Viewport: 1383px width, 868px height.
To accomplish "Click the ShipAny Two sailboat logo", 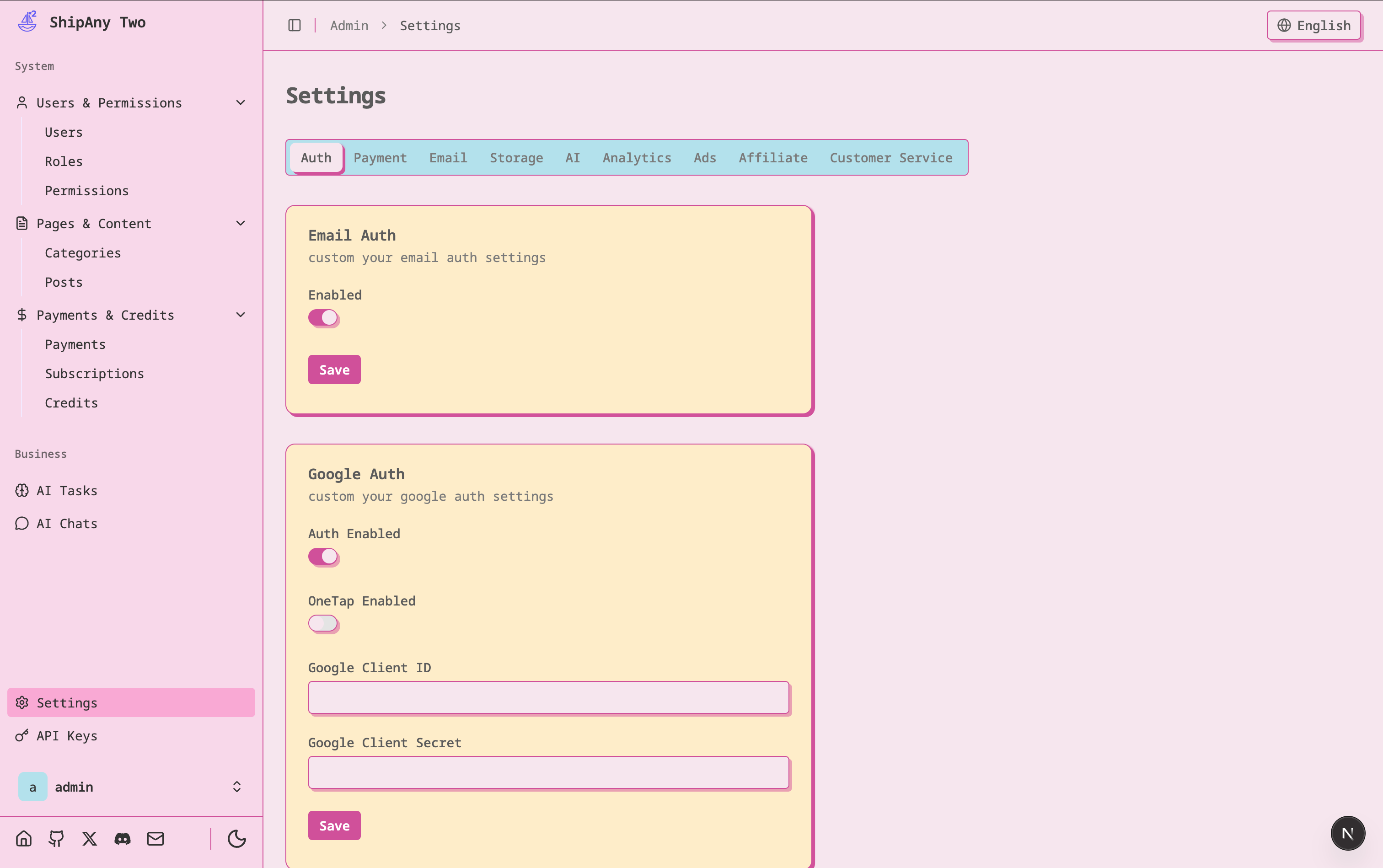I will (27, 22).
